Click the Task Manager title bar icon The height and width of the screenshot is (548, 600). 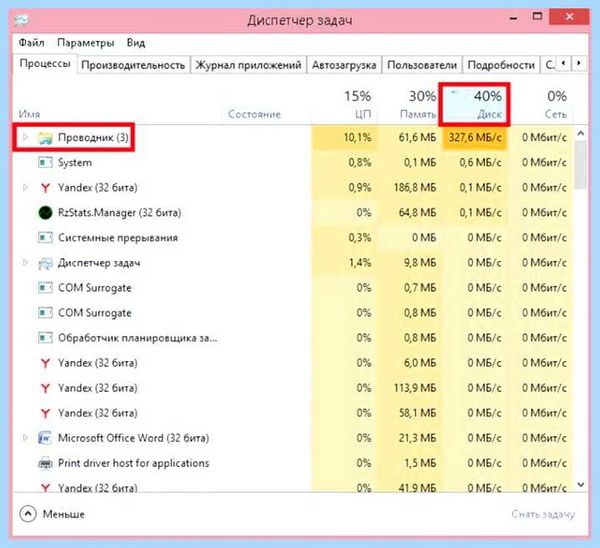point(21,20)
